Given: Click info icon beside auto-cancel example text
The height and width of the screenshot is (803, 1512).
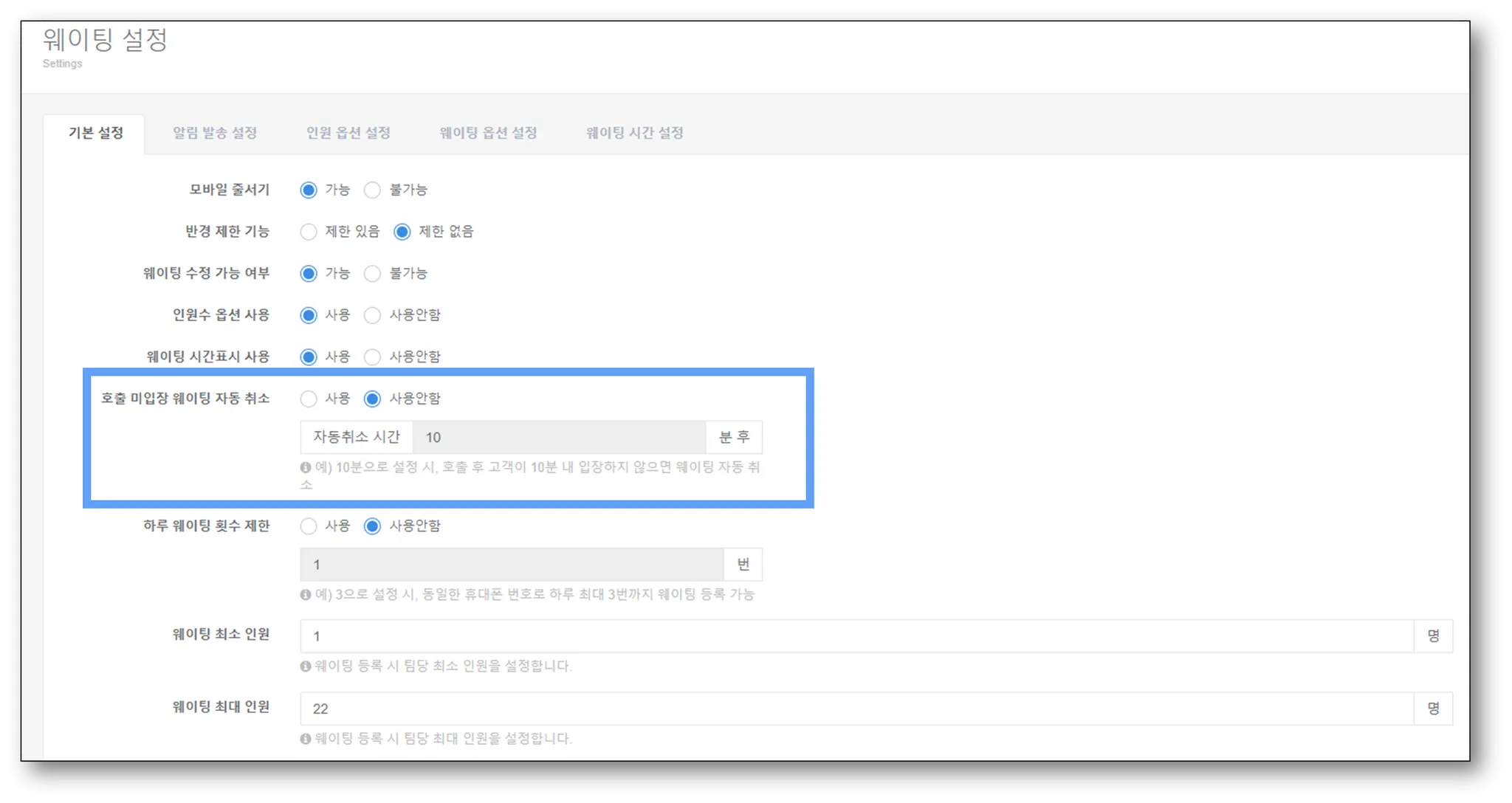Looking at the screenshot, I should click(306, 467).
